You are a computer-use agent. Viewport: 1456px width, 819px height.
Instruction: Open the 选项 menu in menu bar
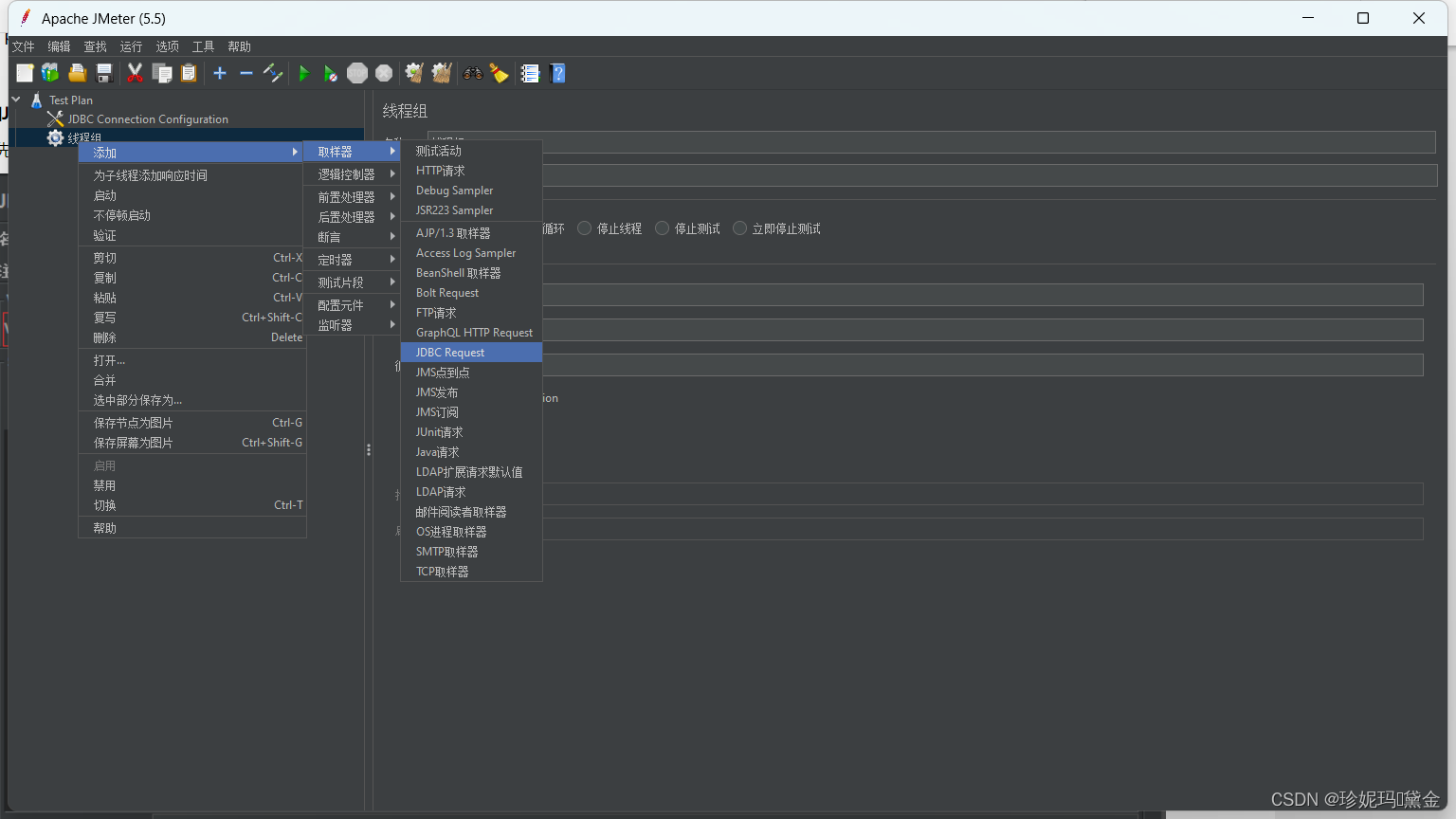point(167,46)
